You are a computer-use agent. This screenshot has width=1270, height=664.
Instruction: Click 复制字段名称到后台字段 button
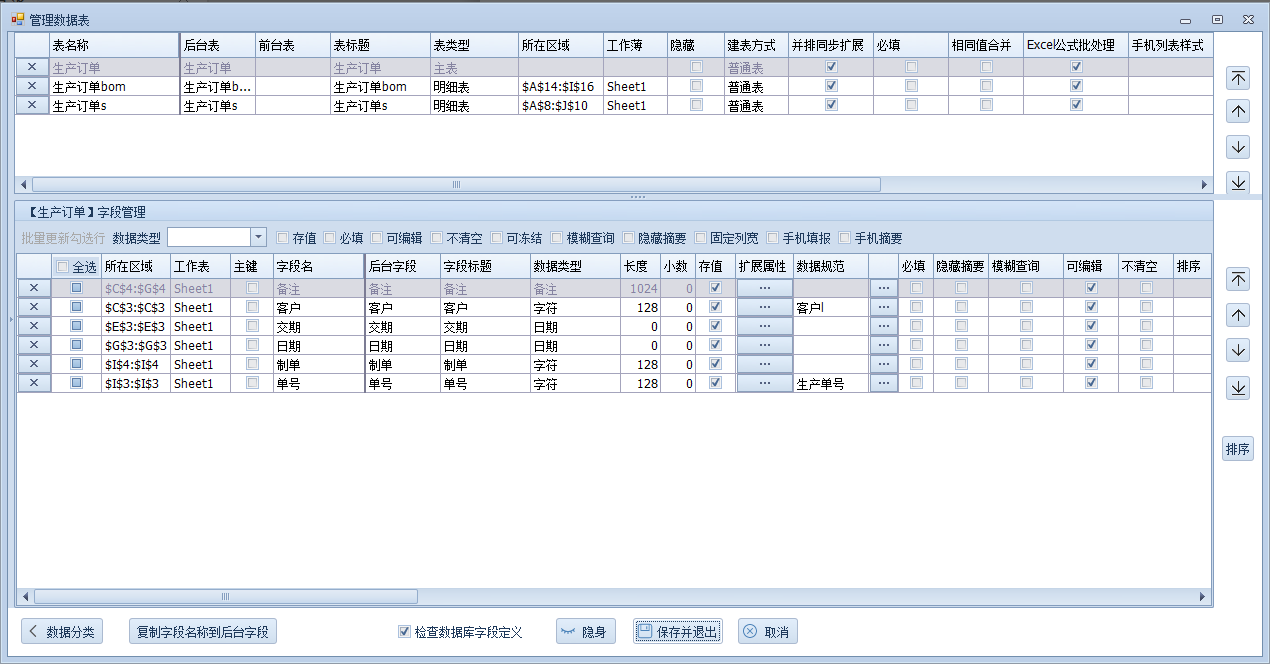click(x=203, y=632)
